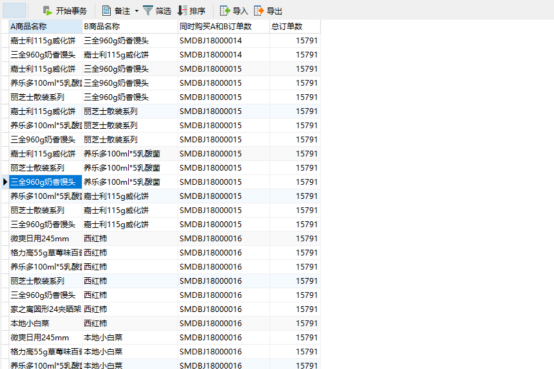The image size is (554, 369).
Task: Launch the 导入 import wizard
Action: click(234, 11)
